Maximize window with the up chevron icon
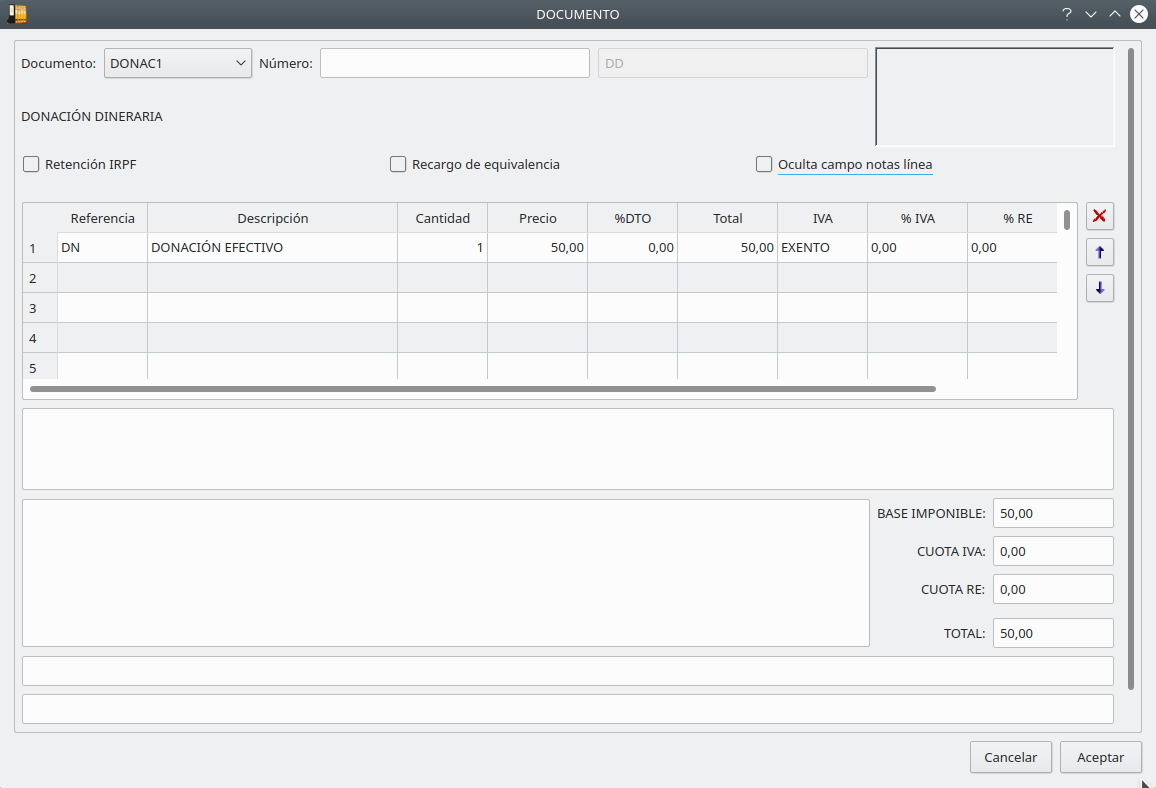The height and width of the screenshot is (788, 1156). tap(1115, 14)
